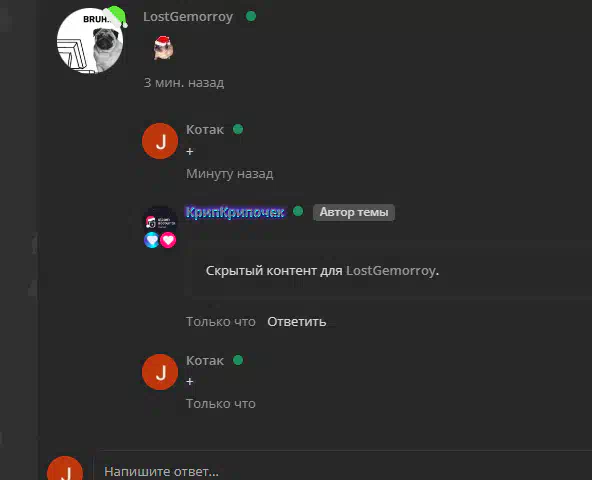Screen dimensions: 592x480
Task: Click the online dot near the second Котак
Action: tap(238, 360)
